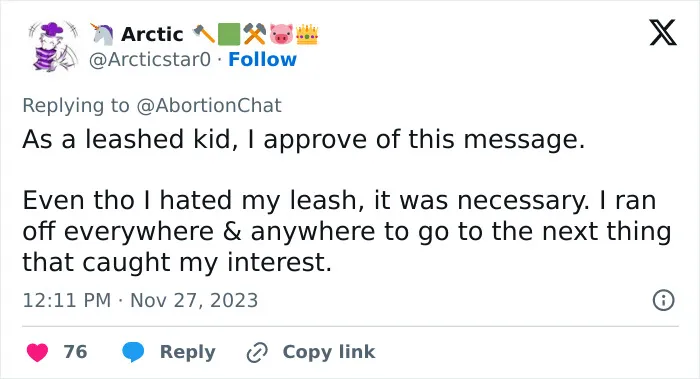The width and height of the screenshot is (700, 379).
Task: Click the Arctic display name
Action: [x=152, y=34]
